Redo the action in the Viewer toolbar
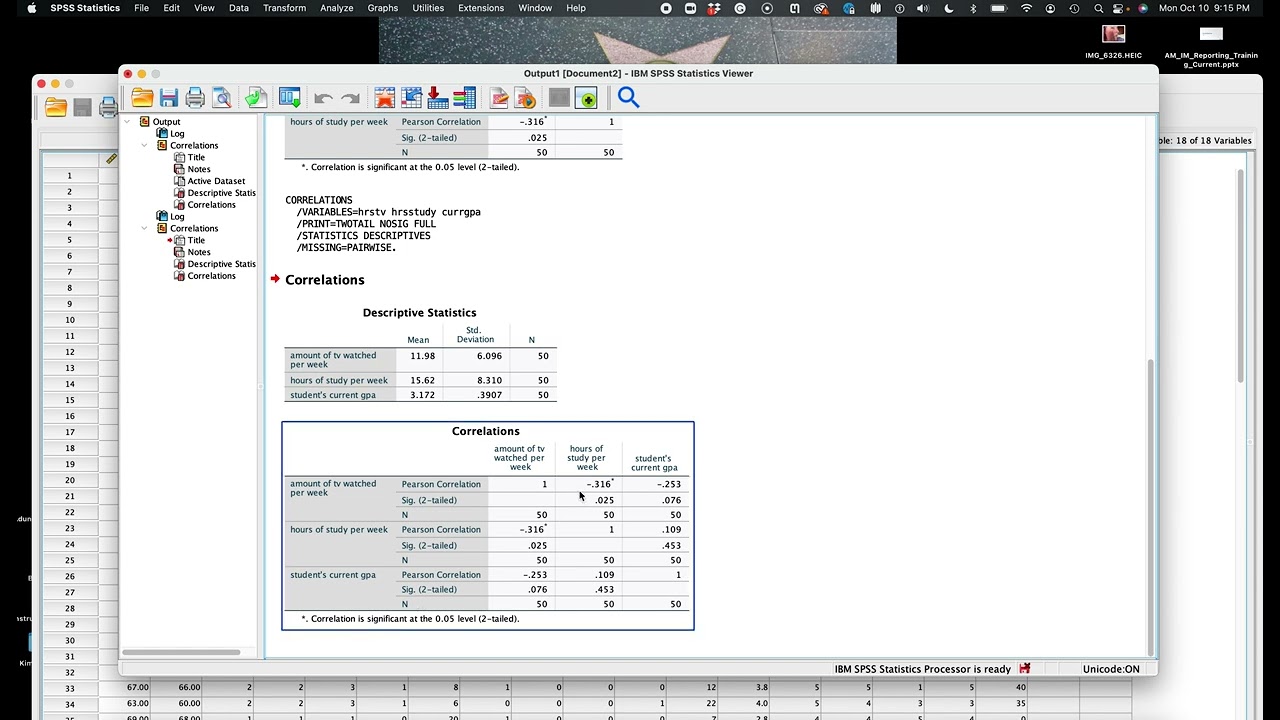Viewport: 1280px width, 720px height. coord(350,98)
